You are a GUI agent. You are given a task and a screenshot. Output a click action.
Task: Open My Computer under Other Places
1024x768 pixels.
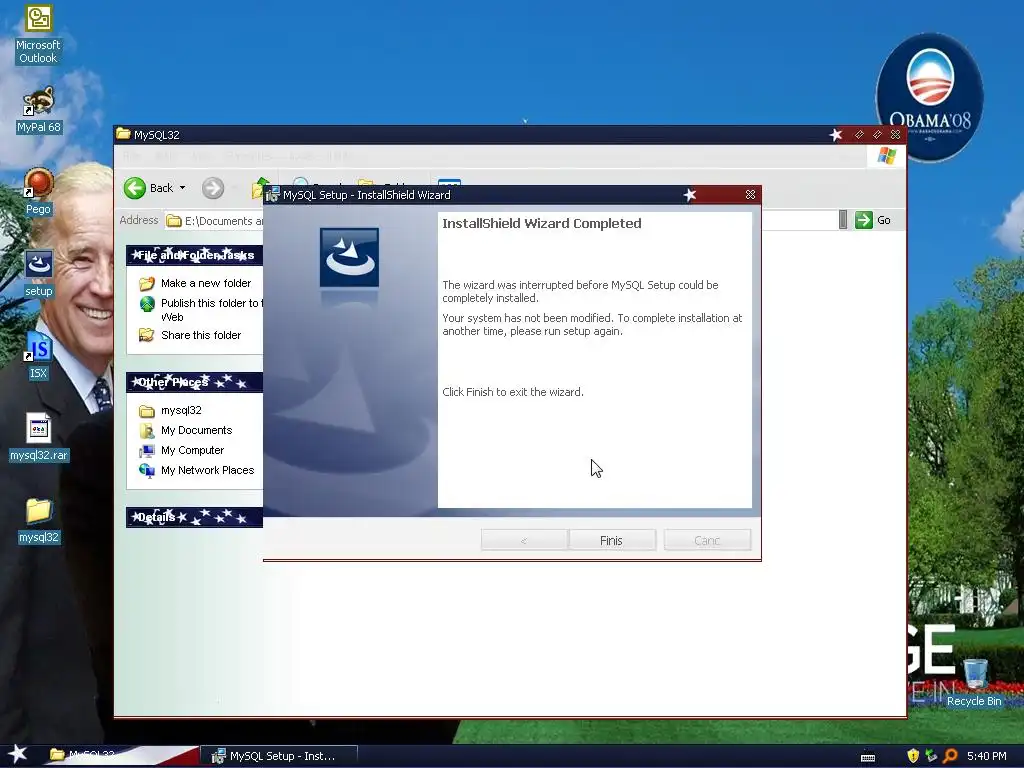tap(192, 451)
